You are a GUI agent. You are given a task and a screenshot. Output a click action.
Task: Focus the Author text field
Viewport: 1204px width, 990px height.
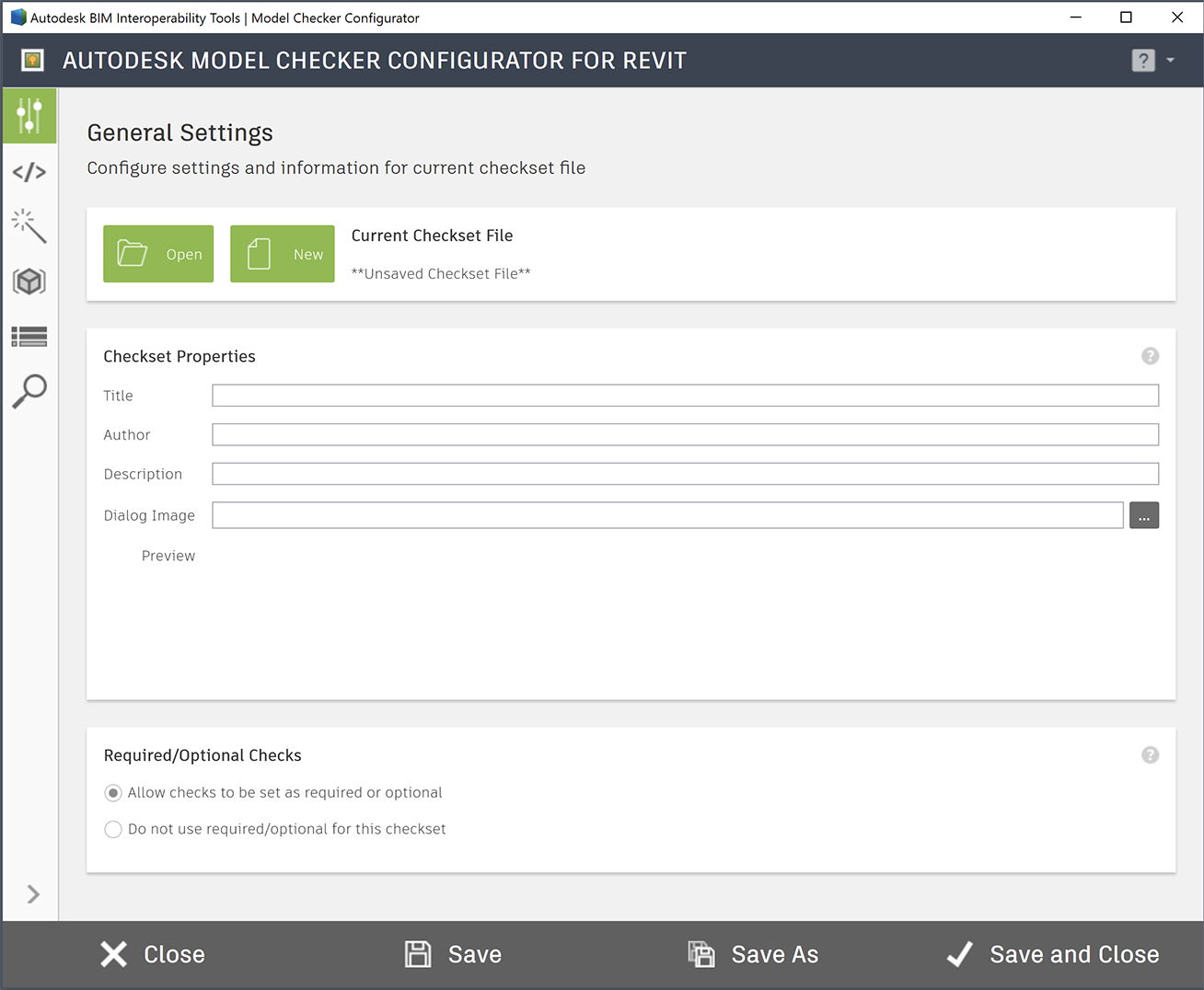686,435
